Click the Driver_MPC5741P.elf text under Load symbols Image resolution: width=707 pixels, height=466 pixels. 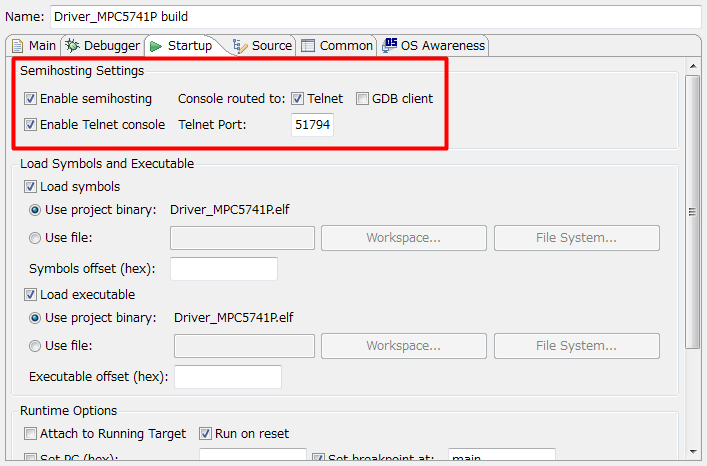pyautogui.click(x=230, y=210)
